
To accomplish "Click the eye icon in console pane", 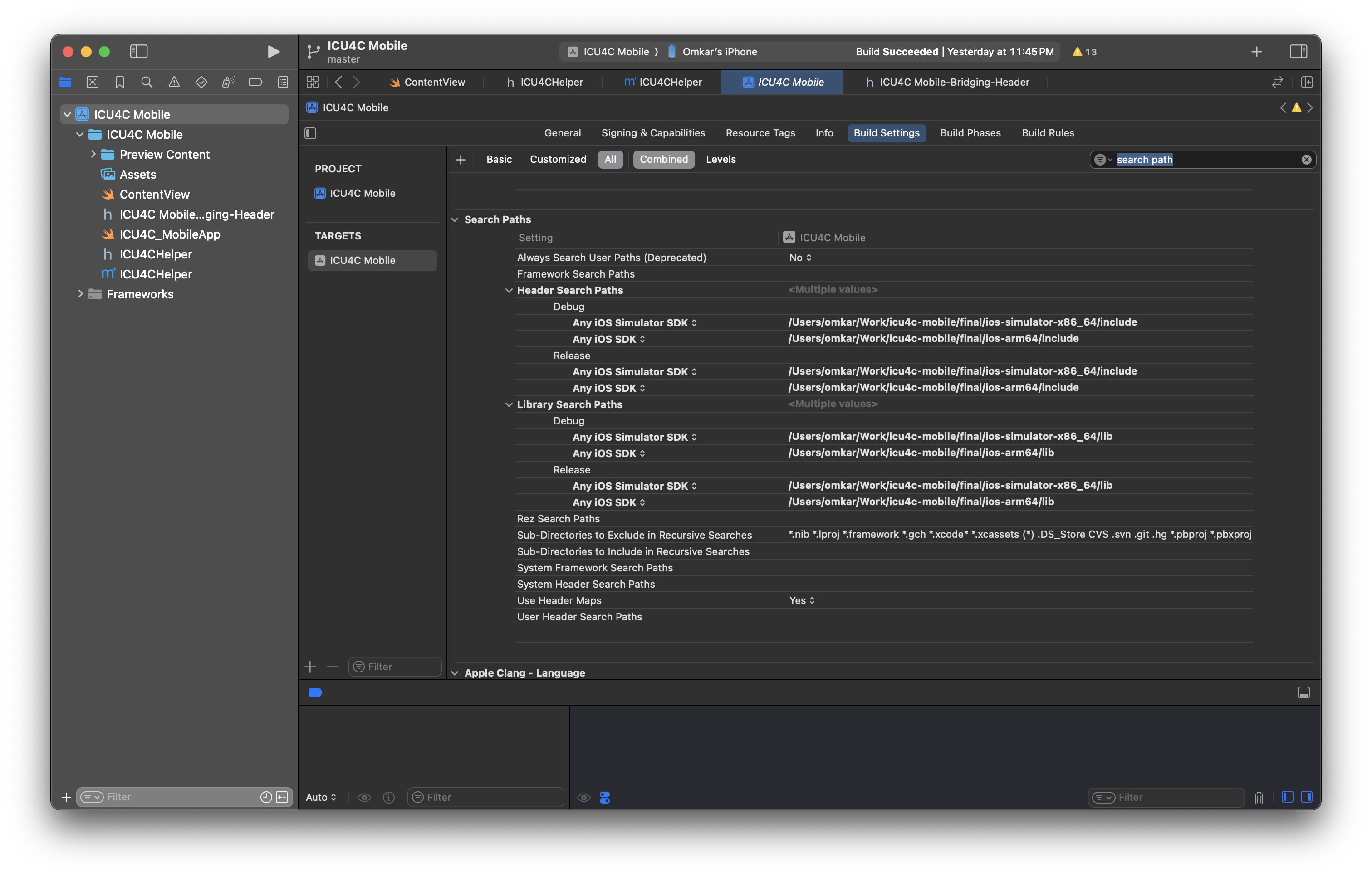I will point(583,798).
